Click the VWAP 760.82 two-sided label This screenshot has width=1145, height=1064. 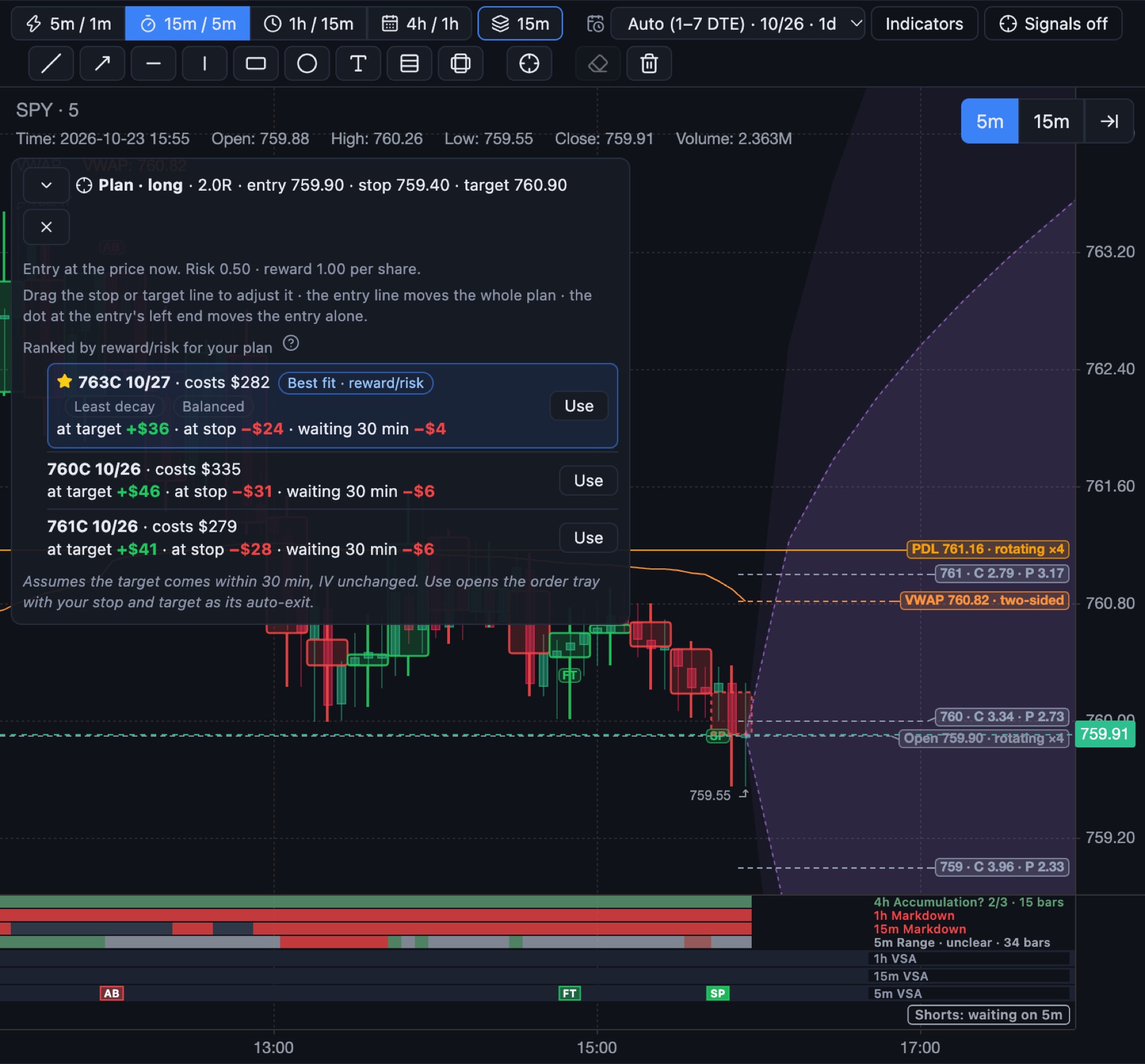[x=984, y=600]
